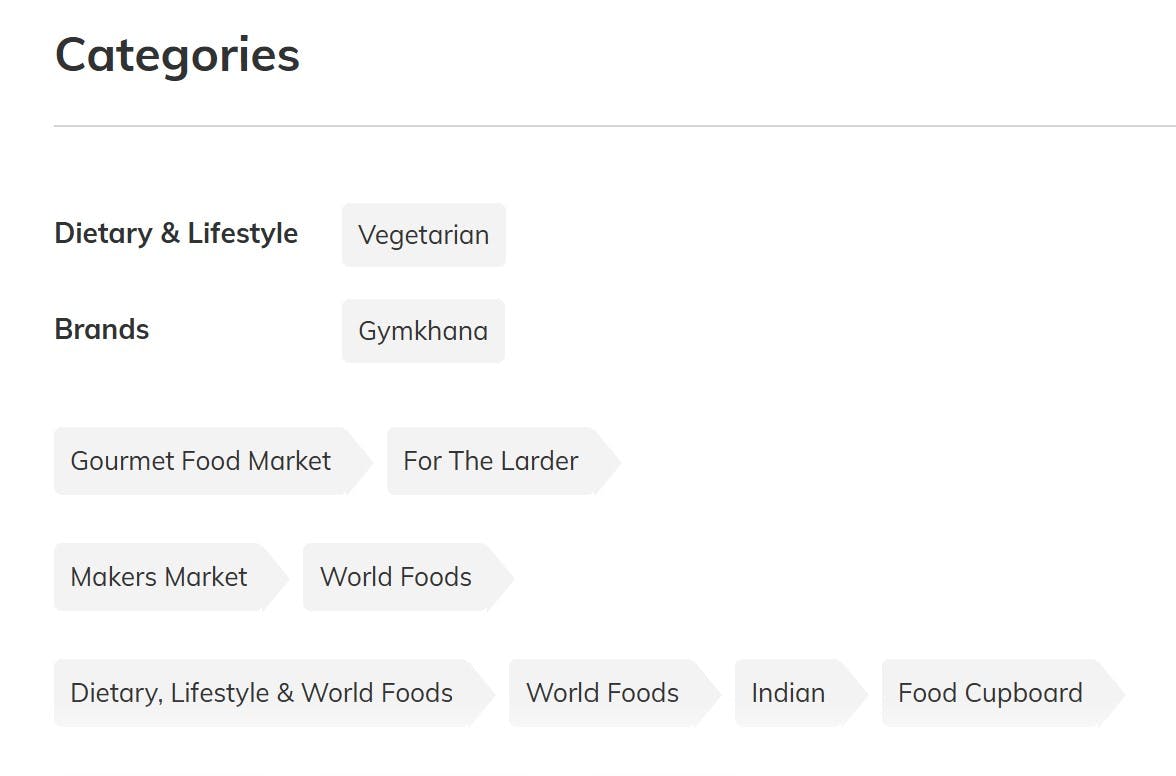Navigate to the Food Cupboard category
This screenshot has height=776, width=1176.
pos(990,693)
